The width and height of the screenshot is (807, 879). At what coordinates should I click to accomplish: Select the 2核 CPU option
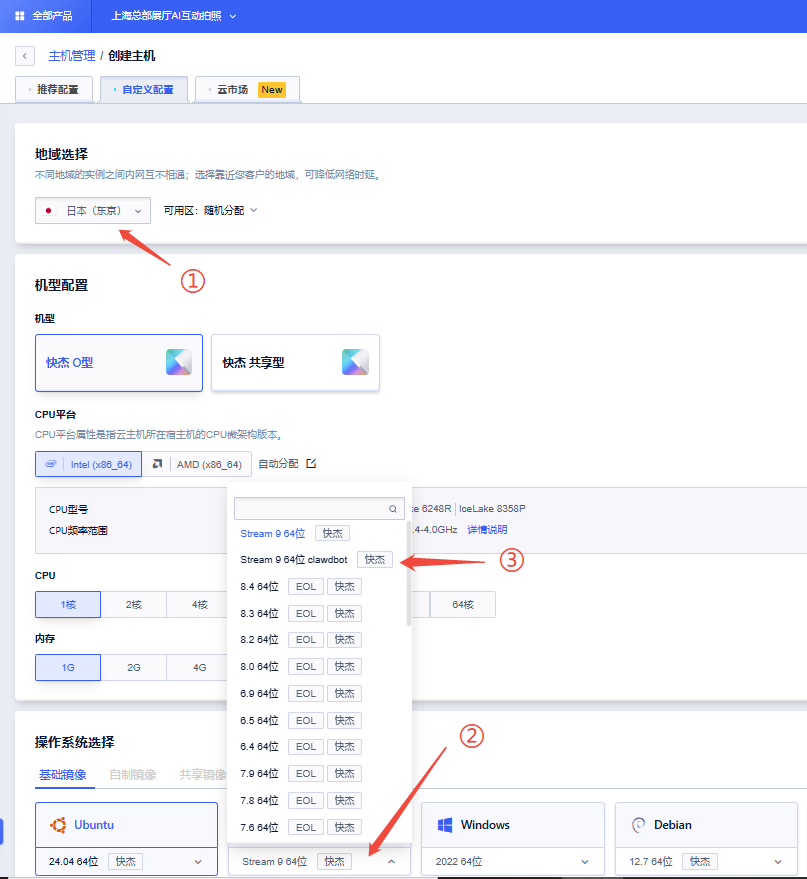[132, 604]
